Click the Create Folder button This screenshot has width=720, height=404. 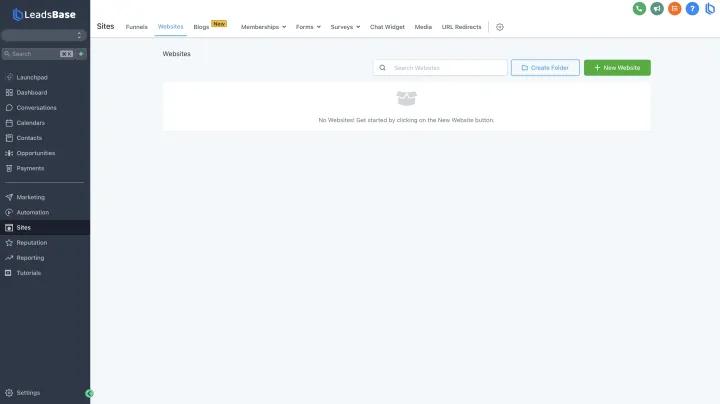point(545,67)
